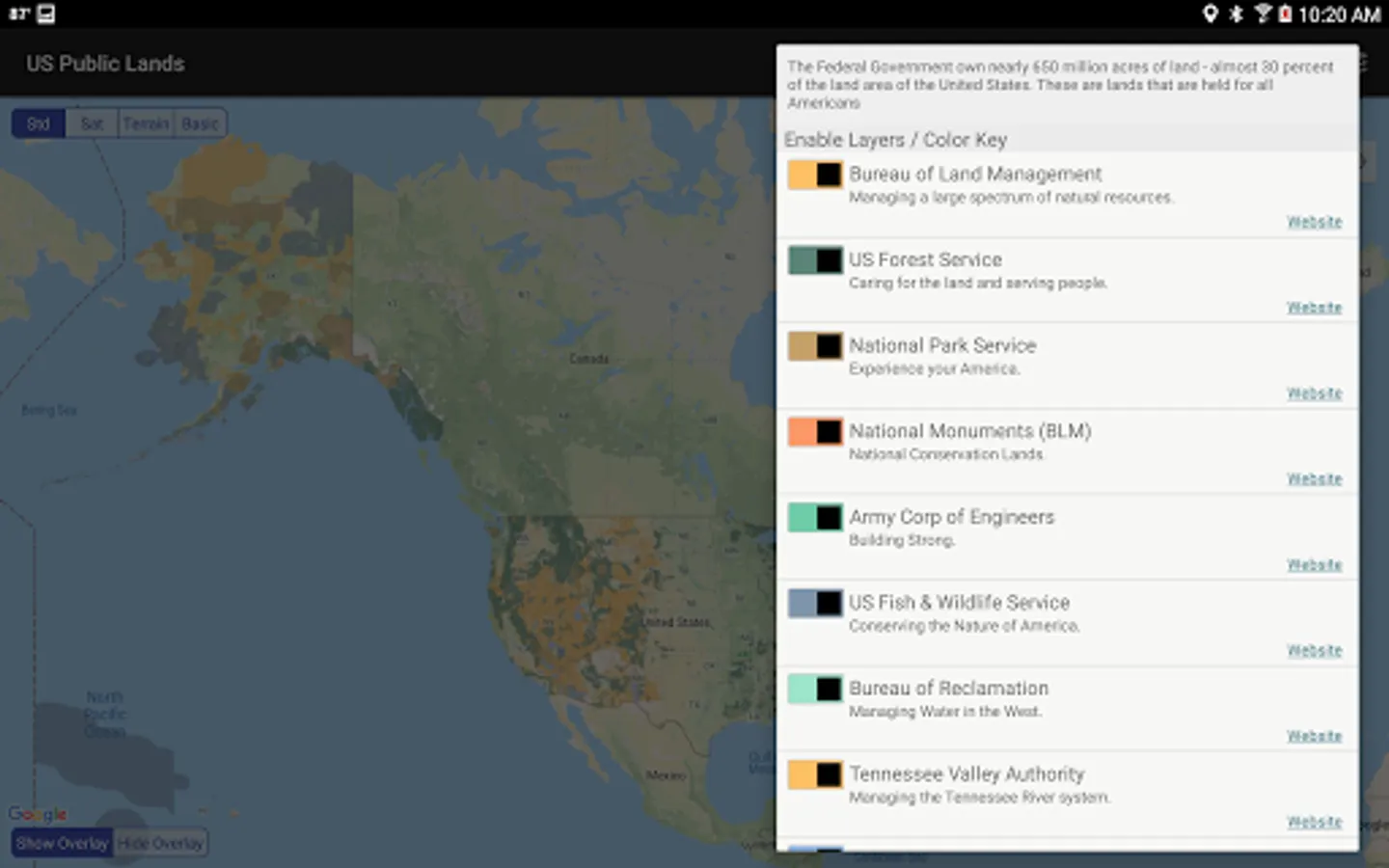Click 'Bureau of Land Management' title text

pos(975,175)
